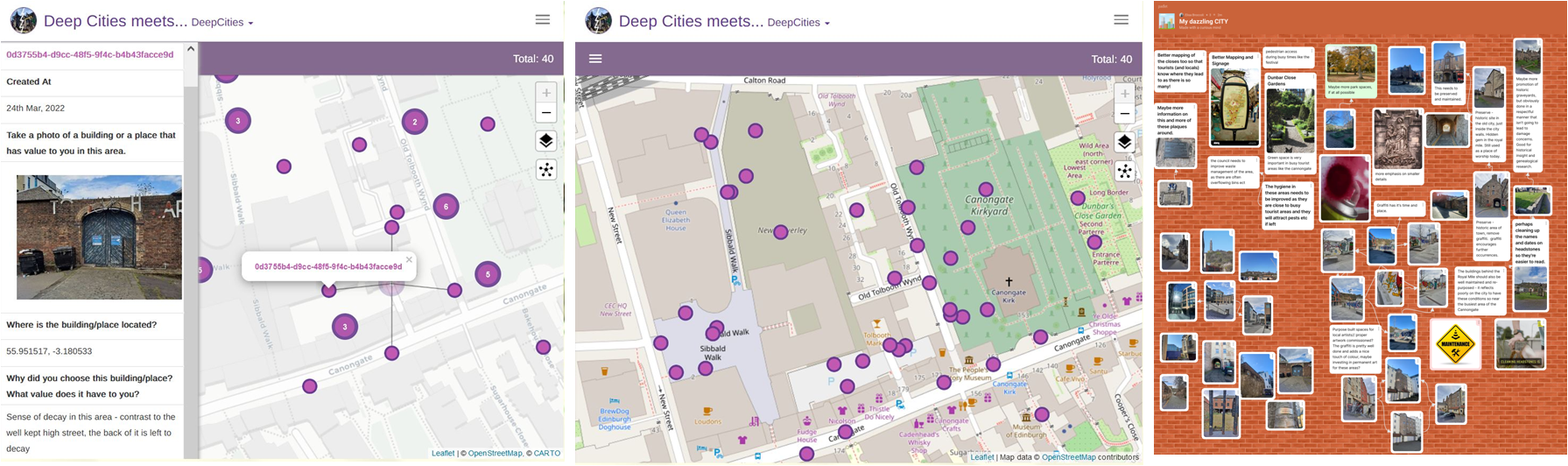The height and width of the screenshot is (466, 1568).
Task: Open CARTO attribution link
Action: point(546,453)
